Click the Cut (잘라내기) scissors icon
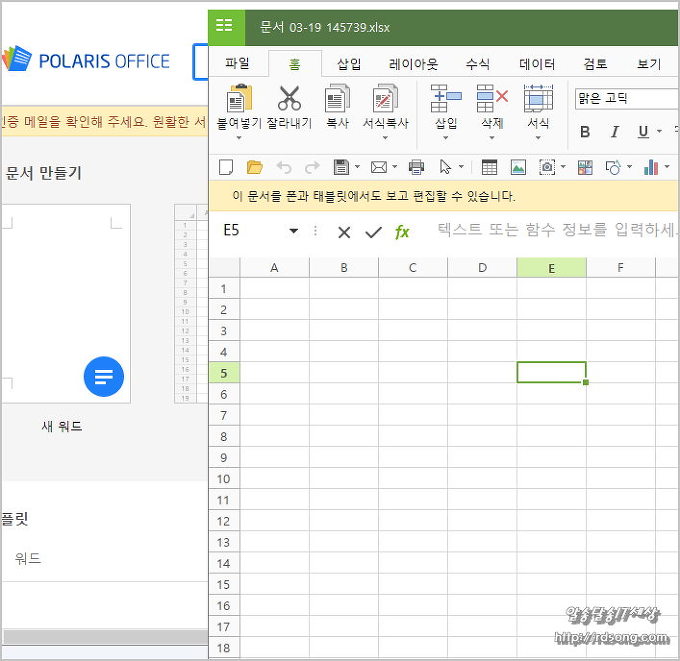Screen dimensions: 680x661 [x=289, y=100]
